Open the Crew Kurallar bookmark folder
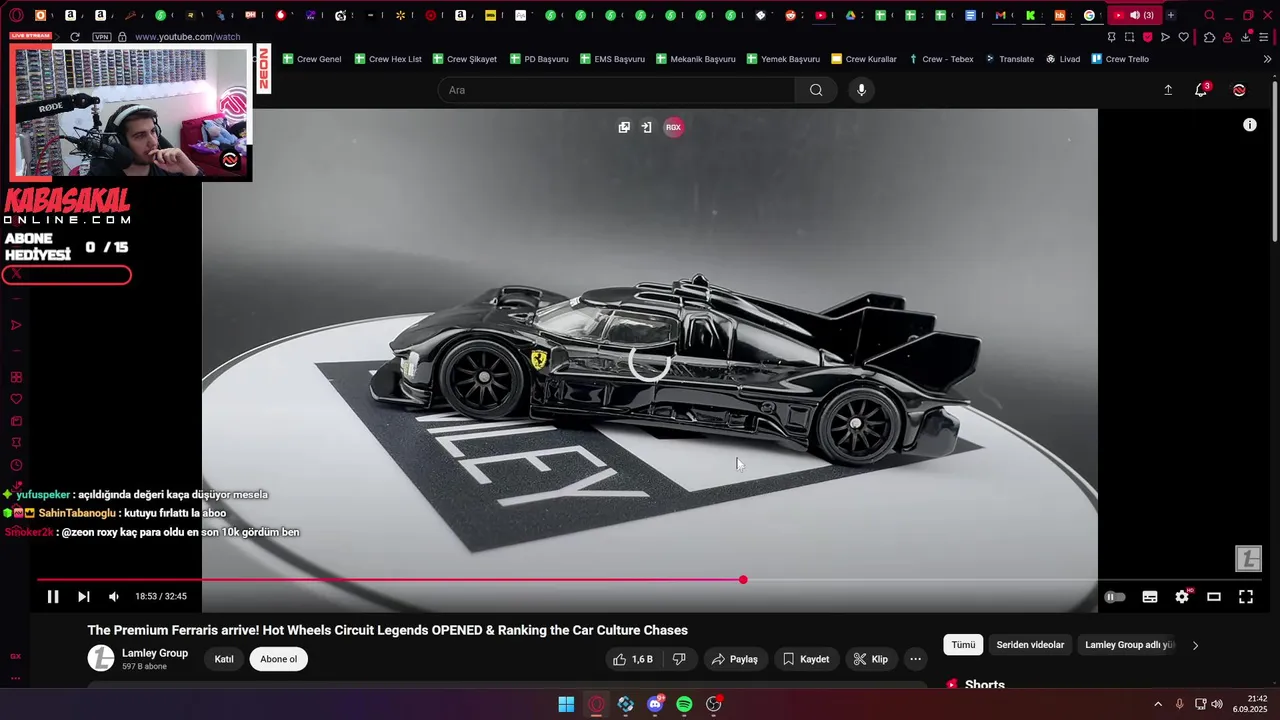The height and width of the screenshot is (720, 1280). (864, 59)
